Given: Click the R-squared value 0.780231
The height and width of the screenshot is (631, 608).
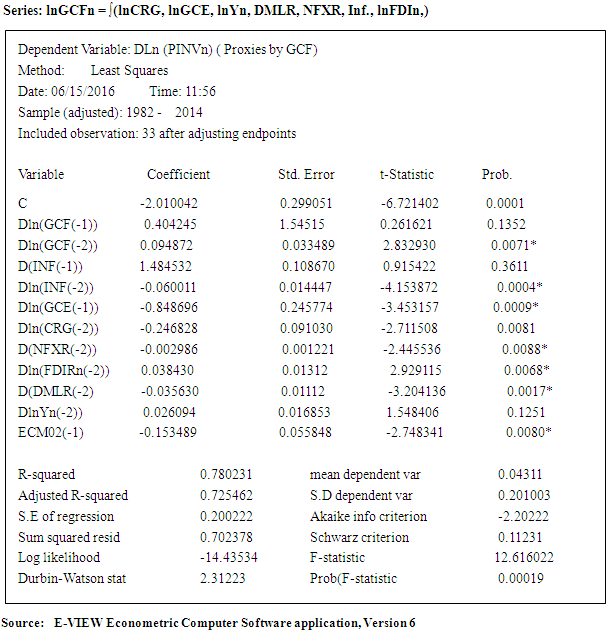Looking at the screenshot, I should [227, 473].
